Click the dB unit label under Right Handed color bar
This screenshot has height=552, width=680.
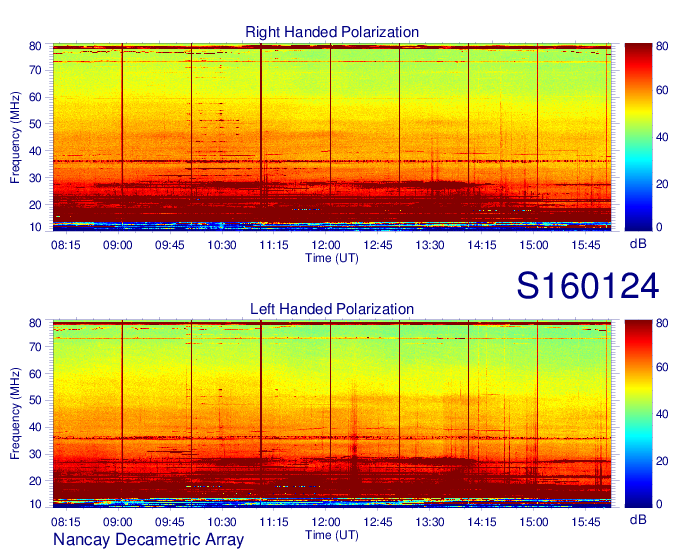point(638,244)
